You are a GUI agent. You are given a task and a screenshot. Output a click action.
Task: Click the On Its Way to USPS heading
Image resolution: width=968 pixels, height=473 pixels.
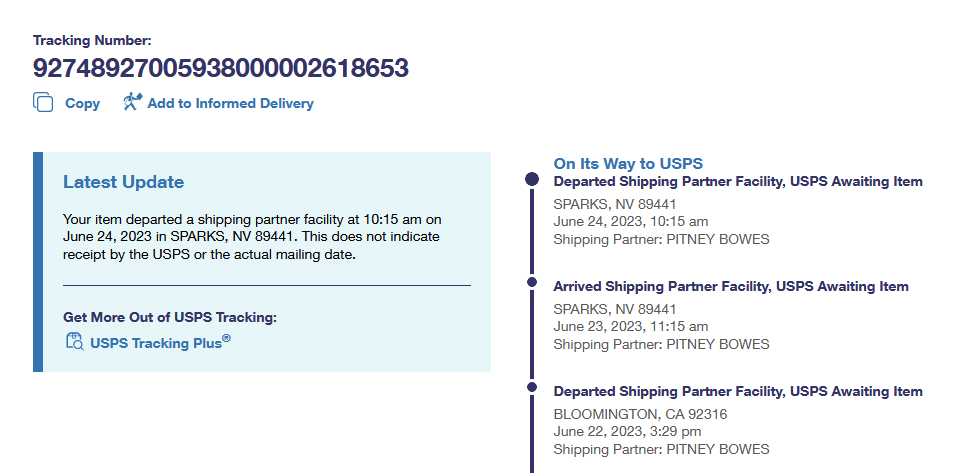[x=628, y=163]
